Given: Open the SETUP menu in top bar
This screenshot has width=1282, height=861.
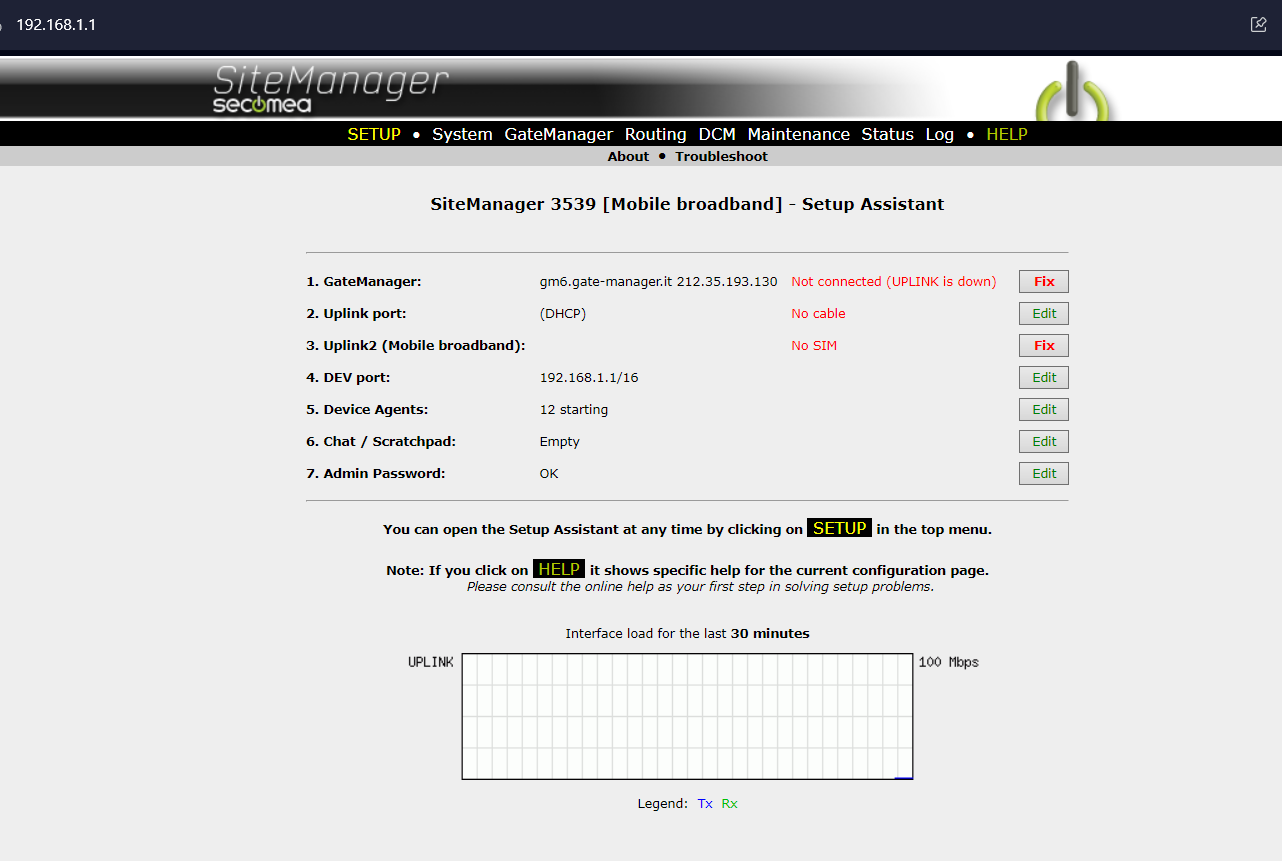Looking at the screenshot, I should pos(374,134).
